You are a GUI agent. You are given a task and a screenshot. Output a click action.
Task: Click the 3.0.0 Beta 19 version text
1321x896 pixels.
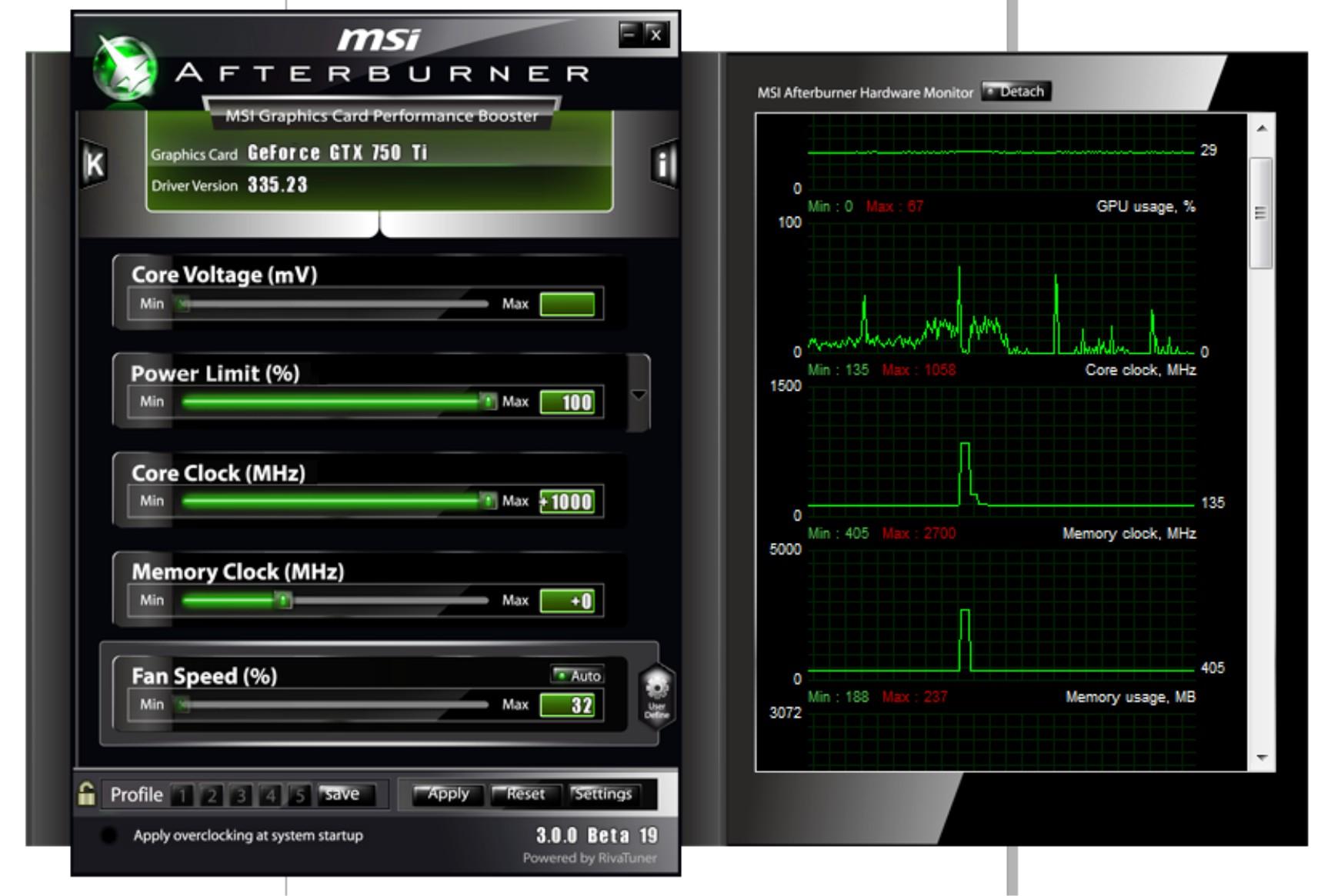597,835
